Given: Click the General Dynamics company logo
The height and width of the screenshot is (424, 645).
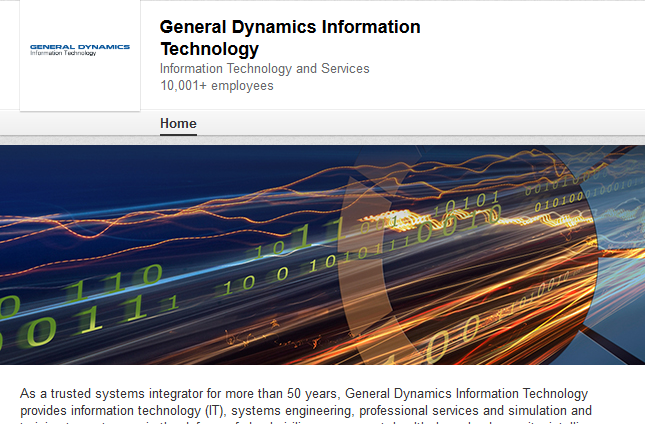Looking at the screenshot, I should coord(80,50).
